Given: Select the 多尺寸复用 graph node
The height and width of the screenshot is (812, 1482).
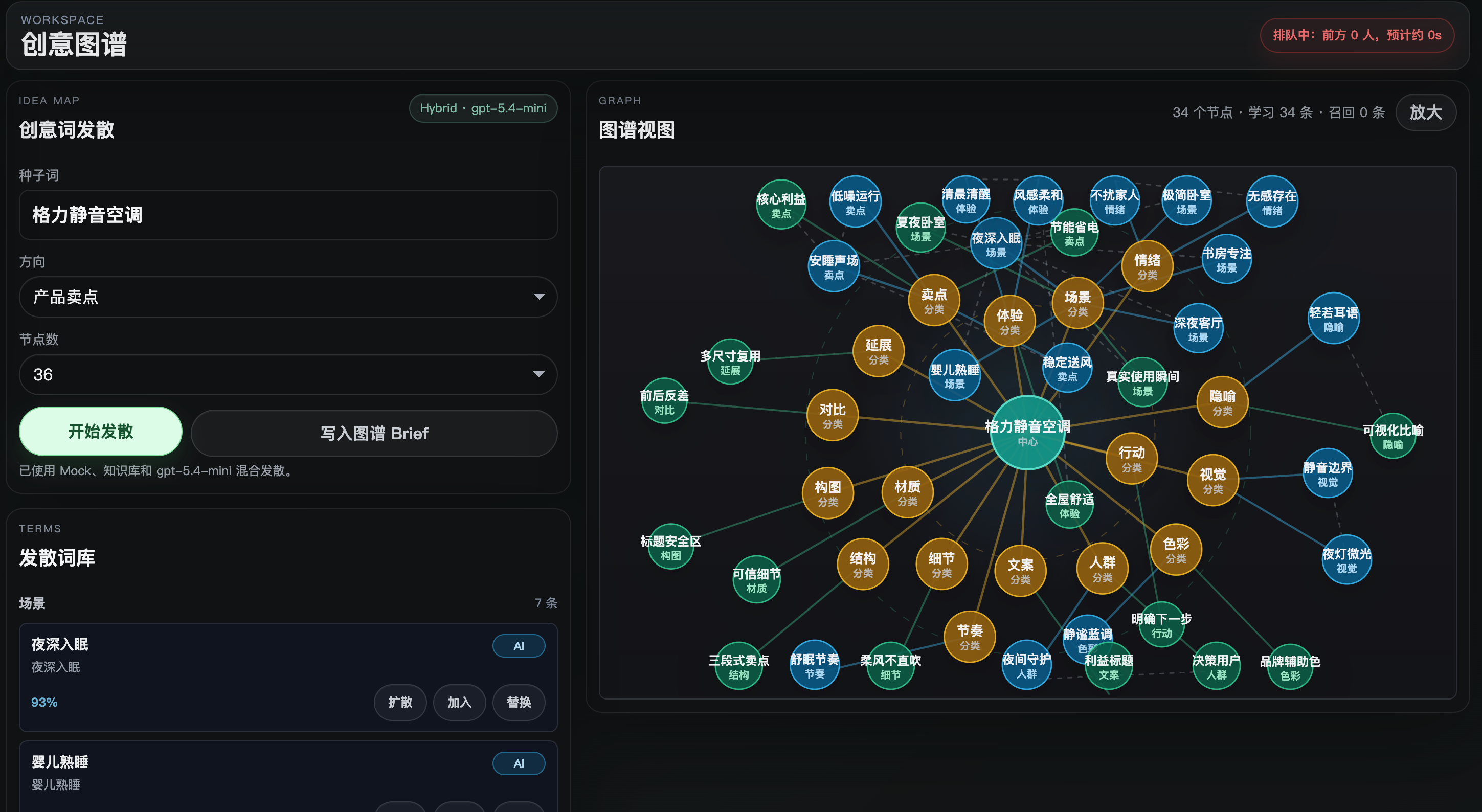Looking at the screenshot, I should point(730,362).
